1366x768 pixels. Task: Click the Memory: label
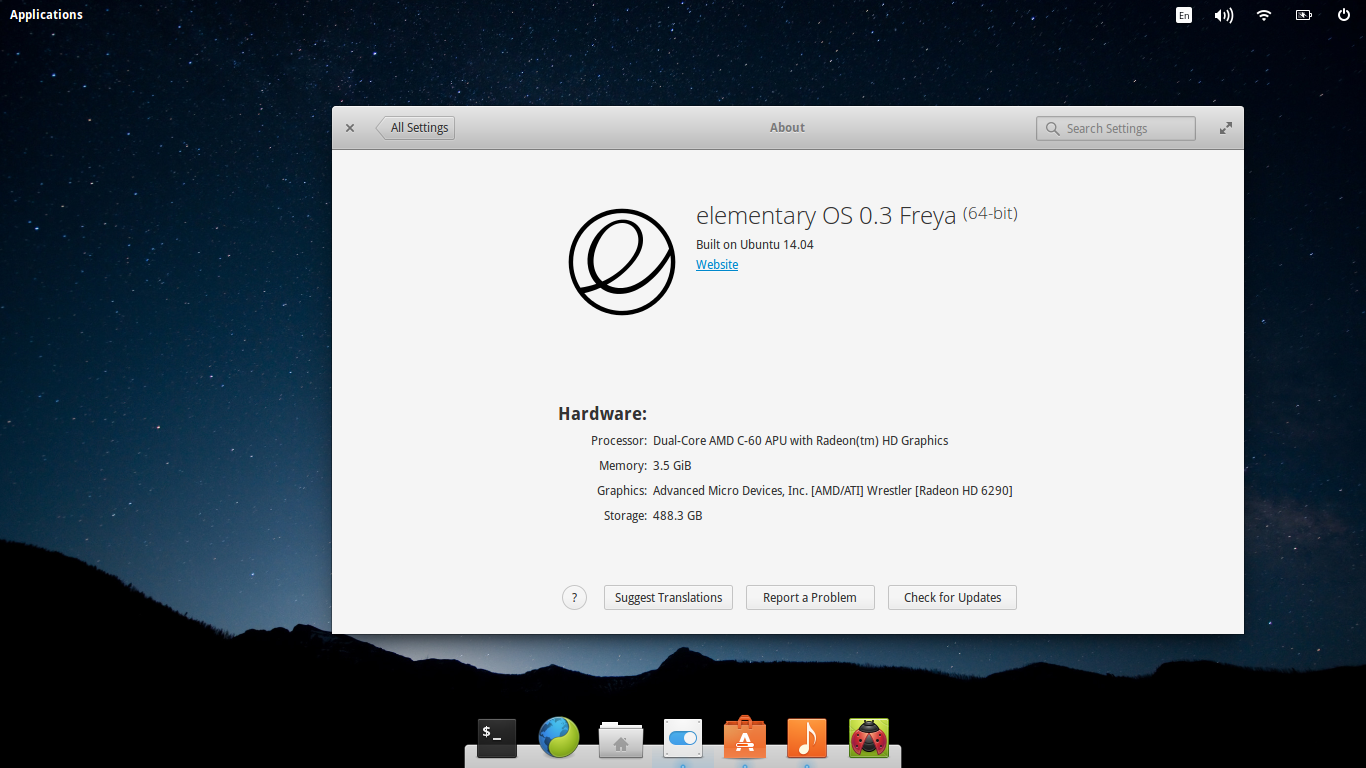tap(623, 466)
